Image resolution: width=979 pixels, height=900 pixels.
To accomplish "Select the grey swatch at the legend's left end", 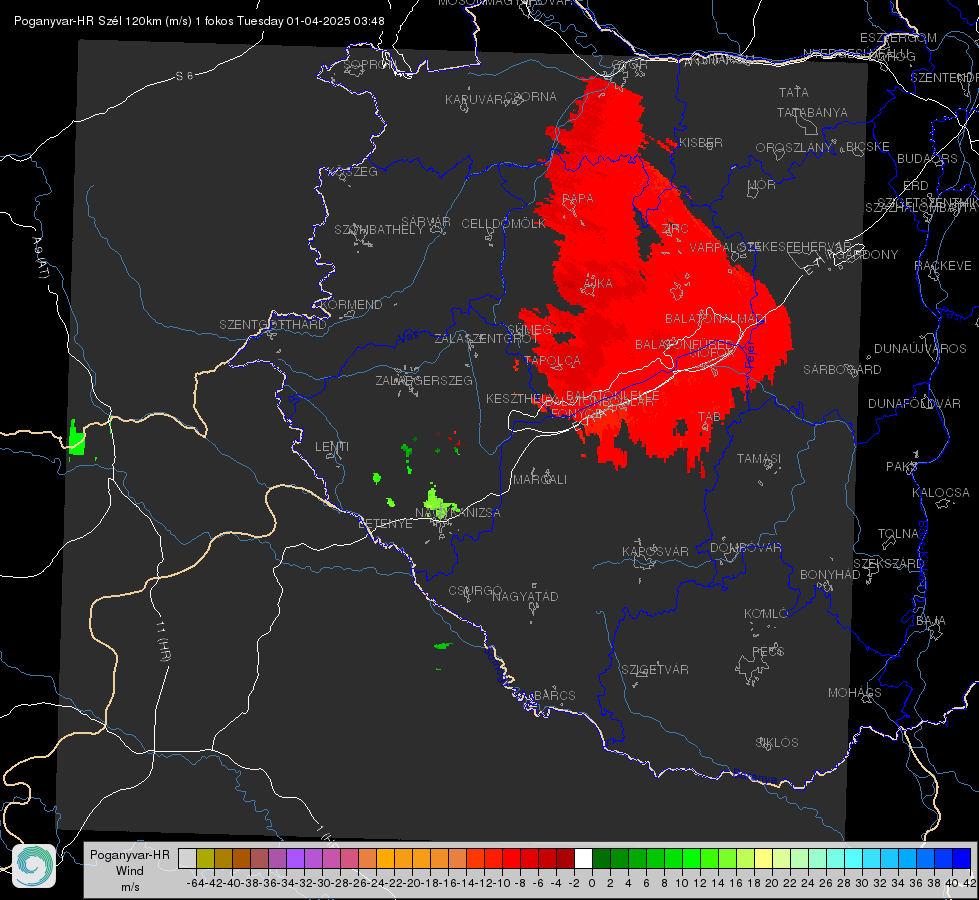I will (187, 859).
